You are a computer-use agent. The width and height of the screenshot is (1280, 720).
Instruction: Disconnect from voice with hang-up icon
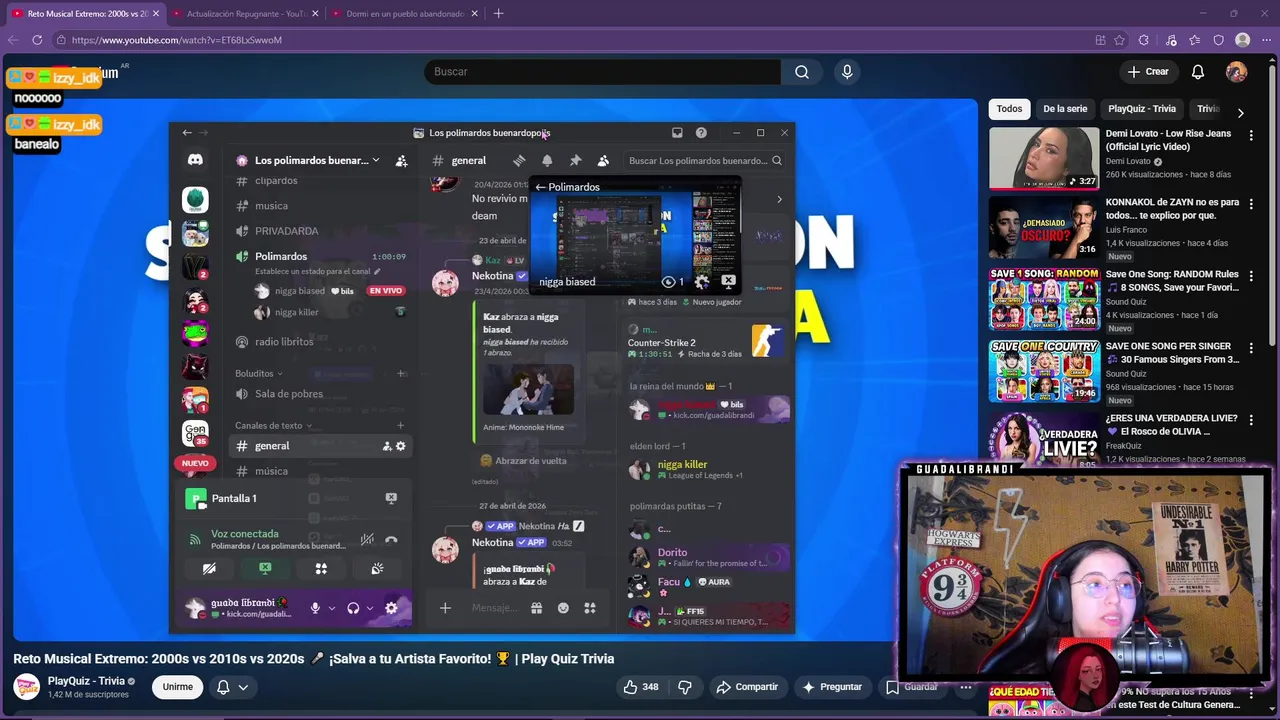pos(391,539)
